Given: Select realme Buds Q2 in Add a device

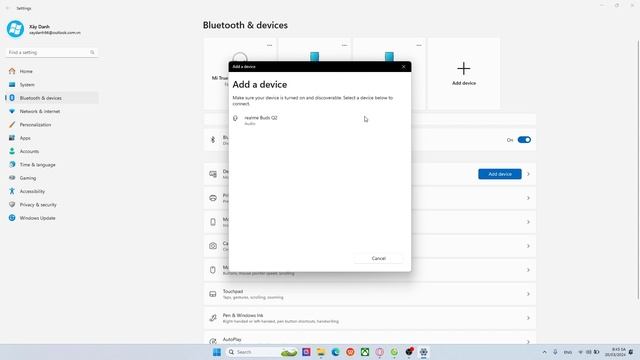Looking at the screenshot, I should (x=320, y=120).
